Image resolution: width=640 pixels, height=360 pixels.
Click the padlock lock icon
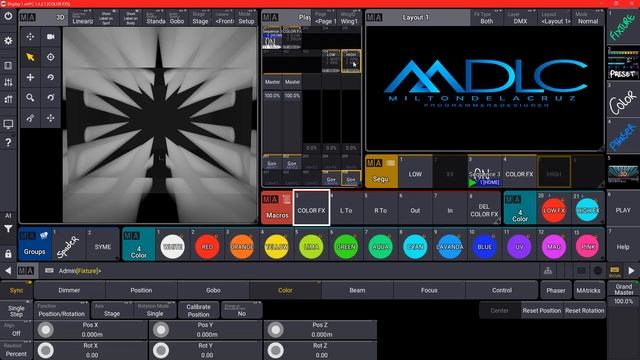[x=8, y=254]
